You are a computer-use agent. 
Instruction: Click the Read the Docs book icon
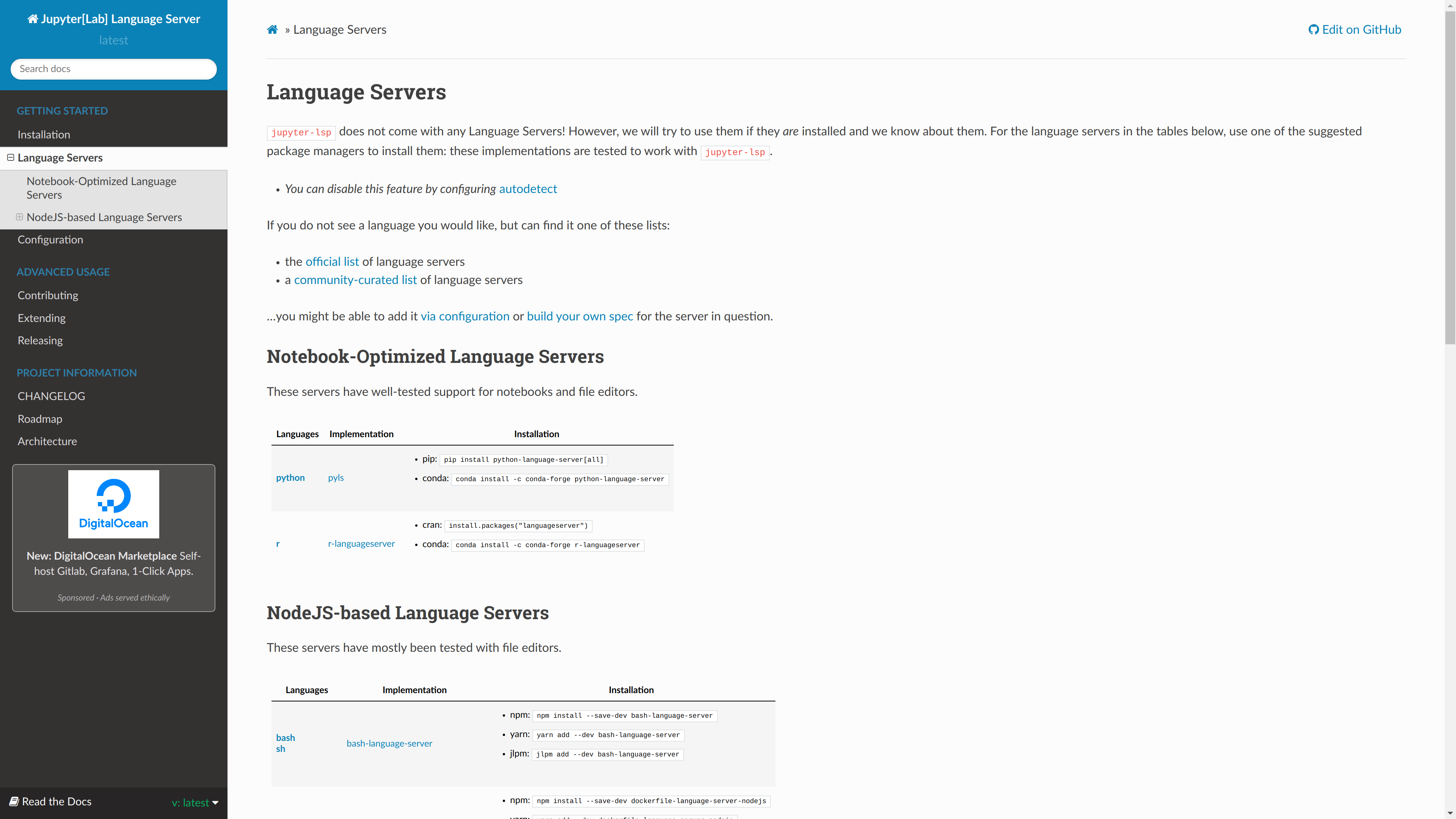(x=14, y=802)
